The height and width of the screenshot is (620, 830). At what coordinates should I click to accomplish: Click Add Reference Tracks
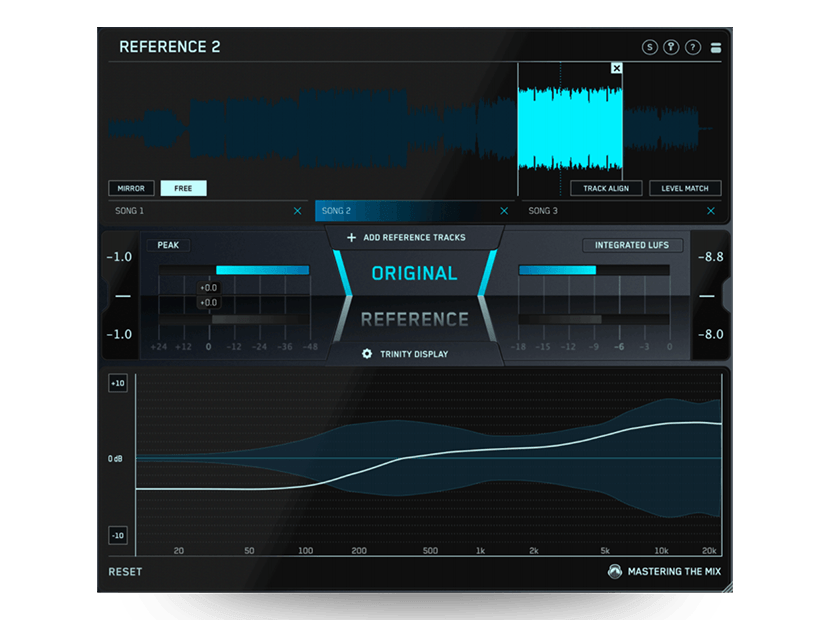(x=414, y=238)
